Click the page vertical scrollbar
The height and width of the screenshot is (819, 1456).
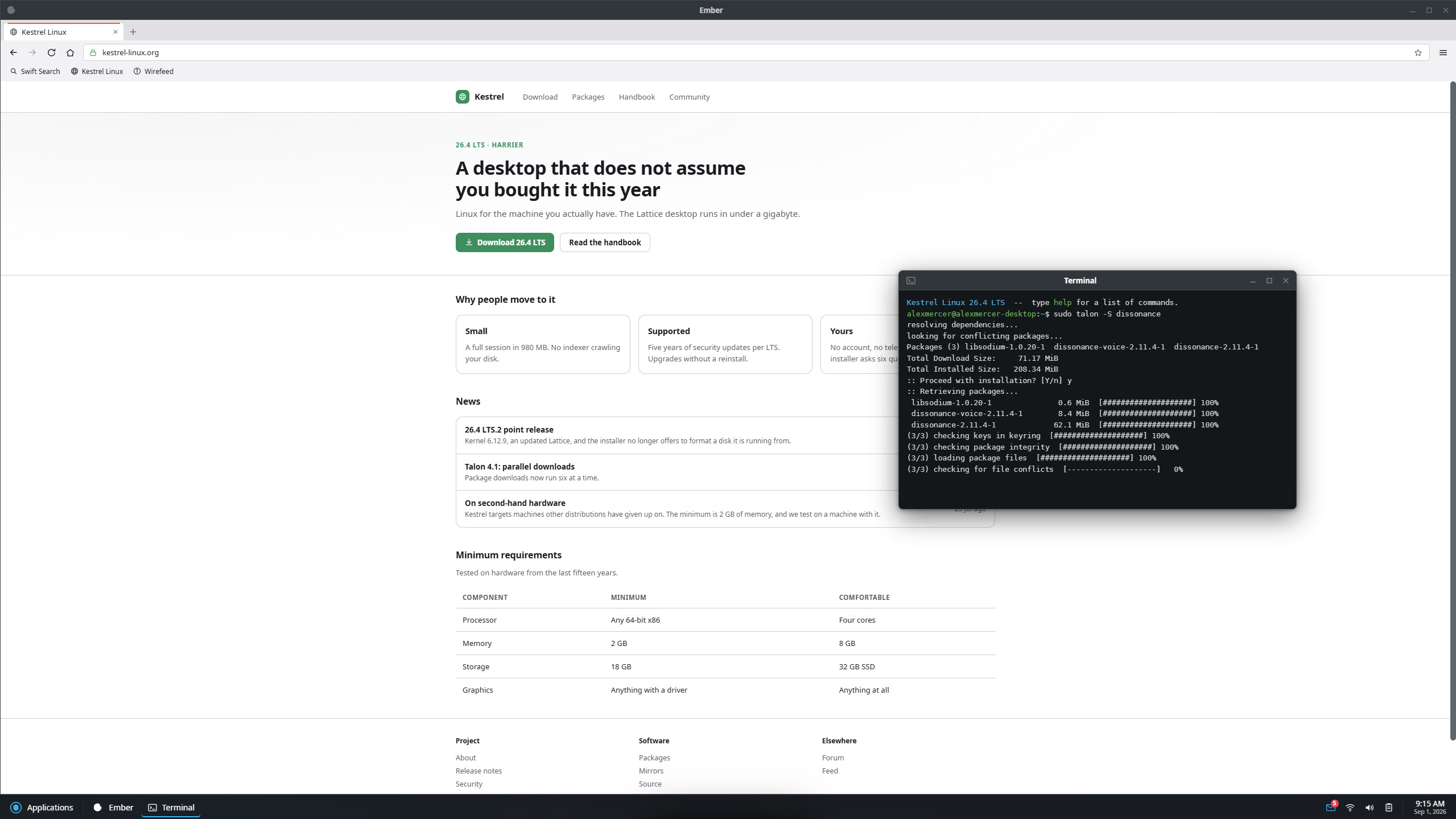(x=1452, y=411)
